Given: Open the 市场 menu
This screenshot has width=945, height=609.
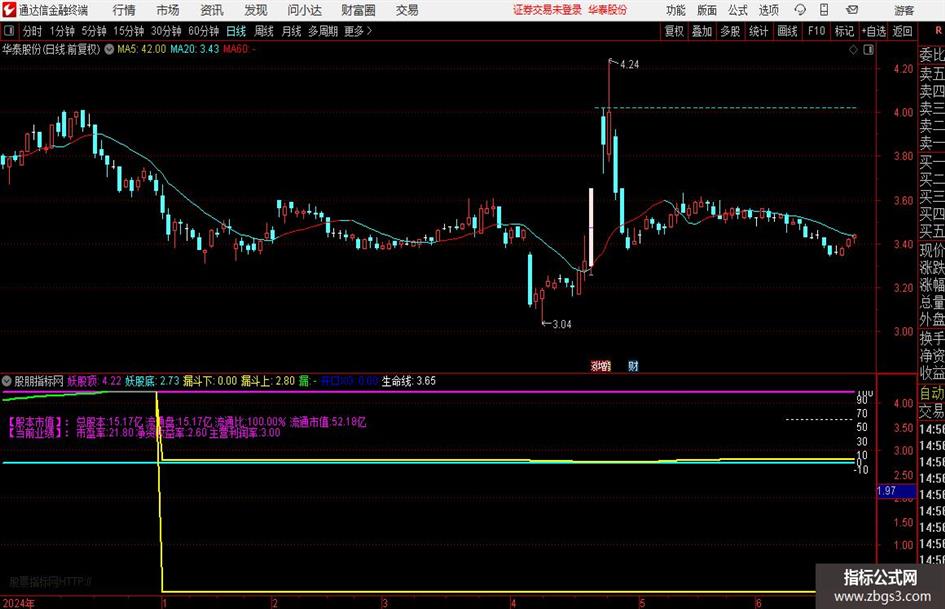Looking at the screenshot, I should (x=168, y=10).
